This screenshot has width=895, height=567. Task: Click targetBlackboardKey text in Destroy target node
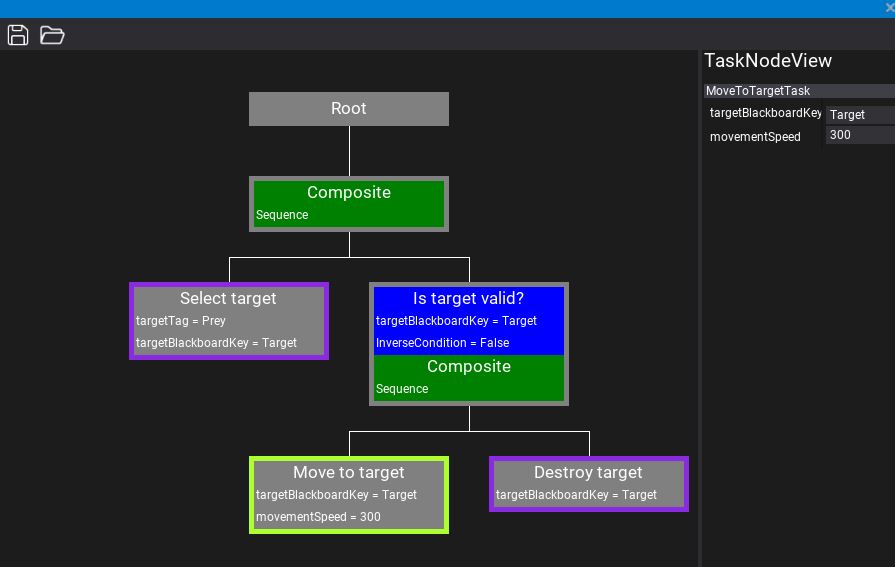576,494
